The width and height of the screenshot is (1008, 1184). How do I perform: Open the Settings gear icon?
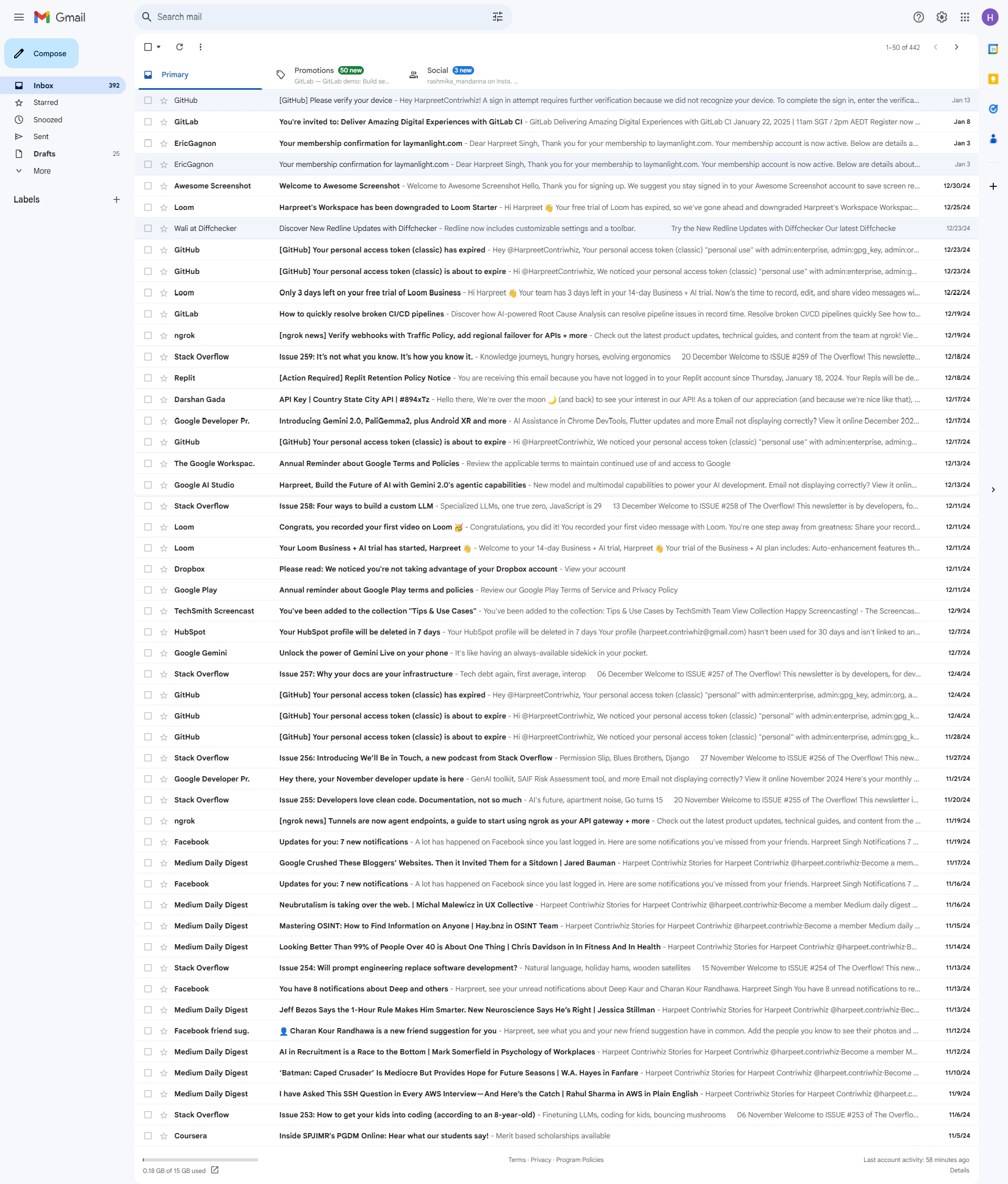point(942,17)
